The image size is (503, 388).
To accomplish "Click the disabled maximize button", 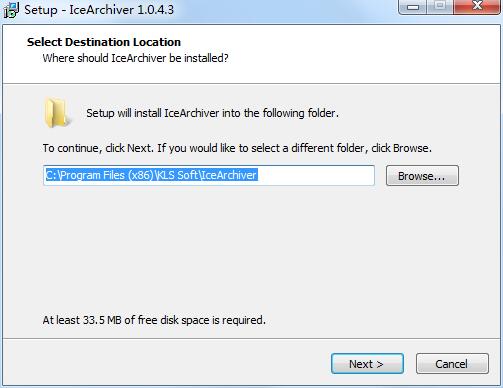I will [440, 6].
